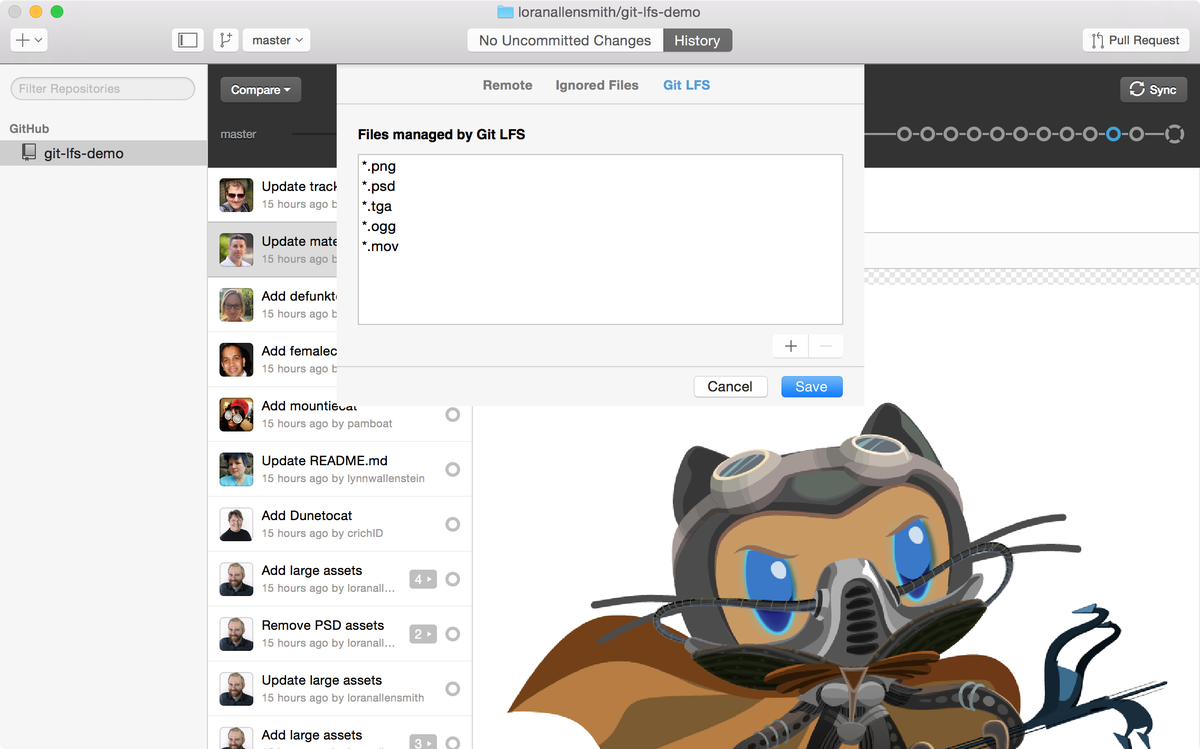Screen dimensions: 1200x749
Task: Open the plus dropdown in the top-left corner
Action: [x=28, y=39]
